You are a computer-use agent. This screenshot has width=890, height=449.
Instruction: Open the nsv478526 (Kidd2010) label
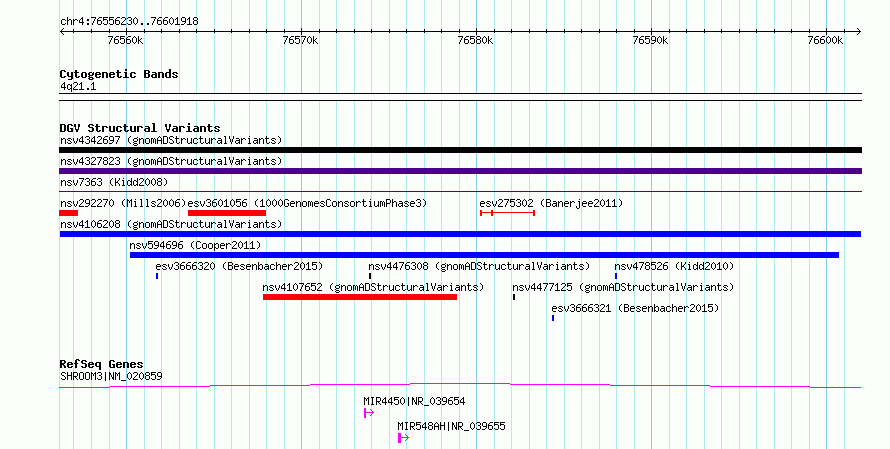[x=674, y=266]
